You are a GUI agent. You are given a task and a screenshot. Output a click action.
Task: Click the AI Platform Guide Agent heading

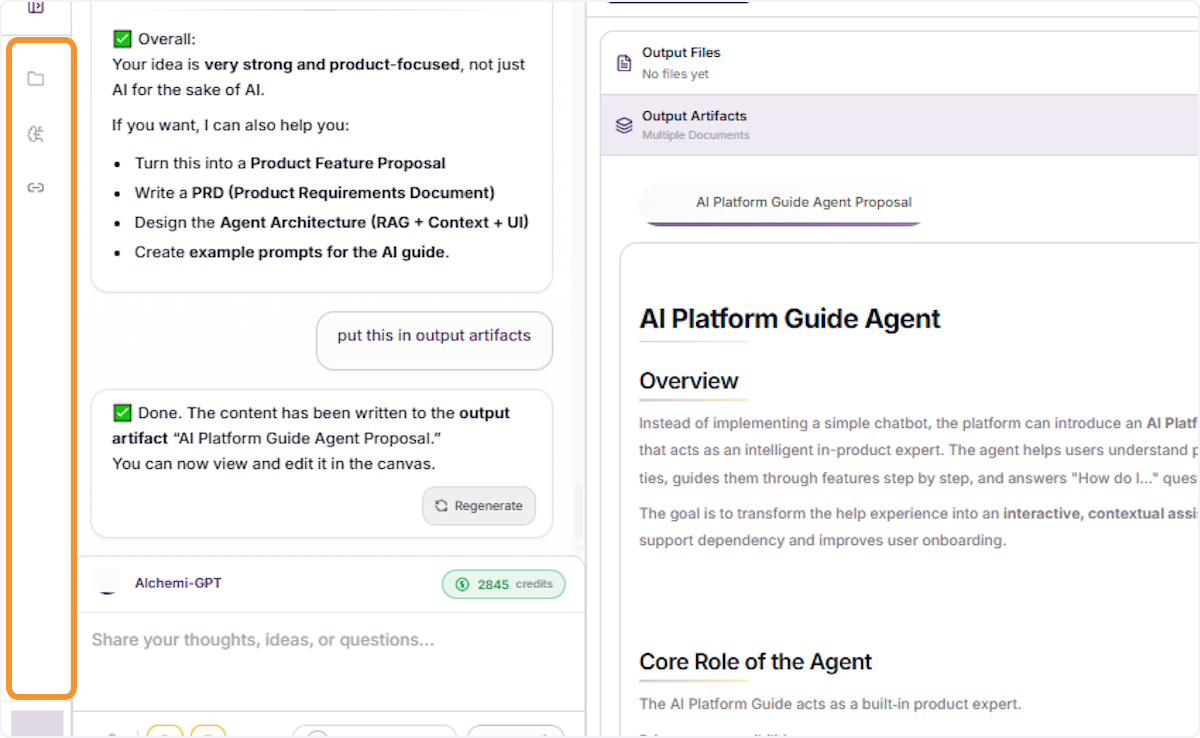click(x=790, y=319)
